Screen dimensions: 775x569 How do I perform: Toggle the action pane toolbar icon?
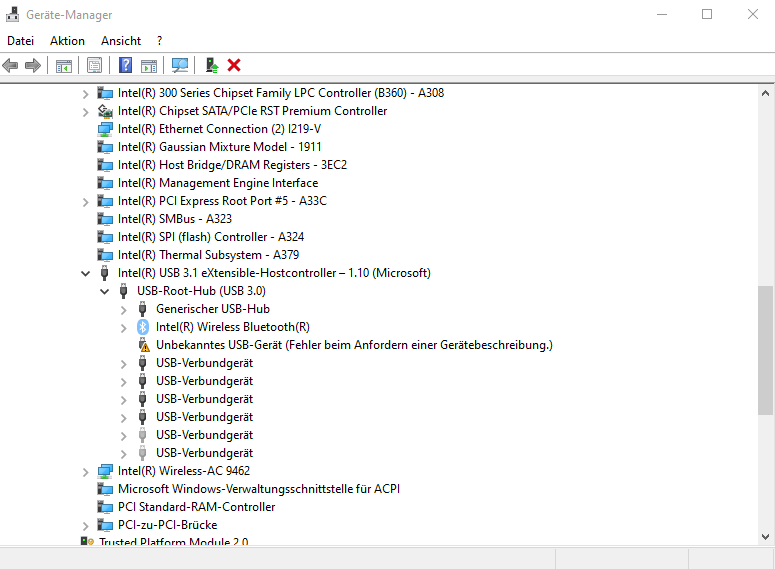(149, 65)
